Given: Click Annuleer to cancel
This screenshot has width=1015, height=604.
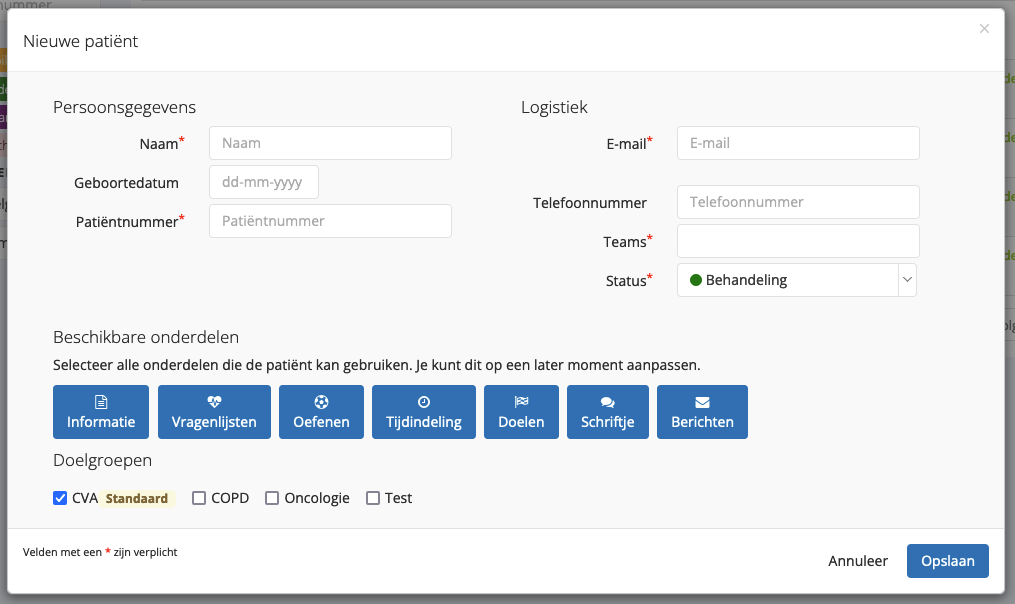Looking at the screenshot, I should click(x=858, y=561).
